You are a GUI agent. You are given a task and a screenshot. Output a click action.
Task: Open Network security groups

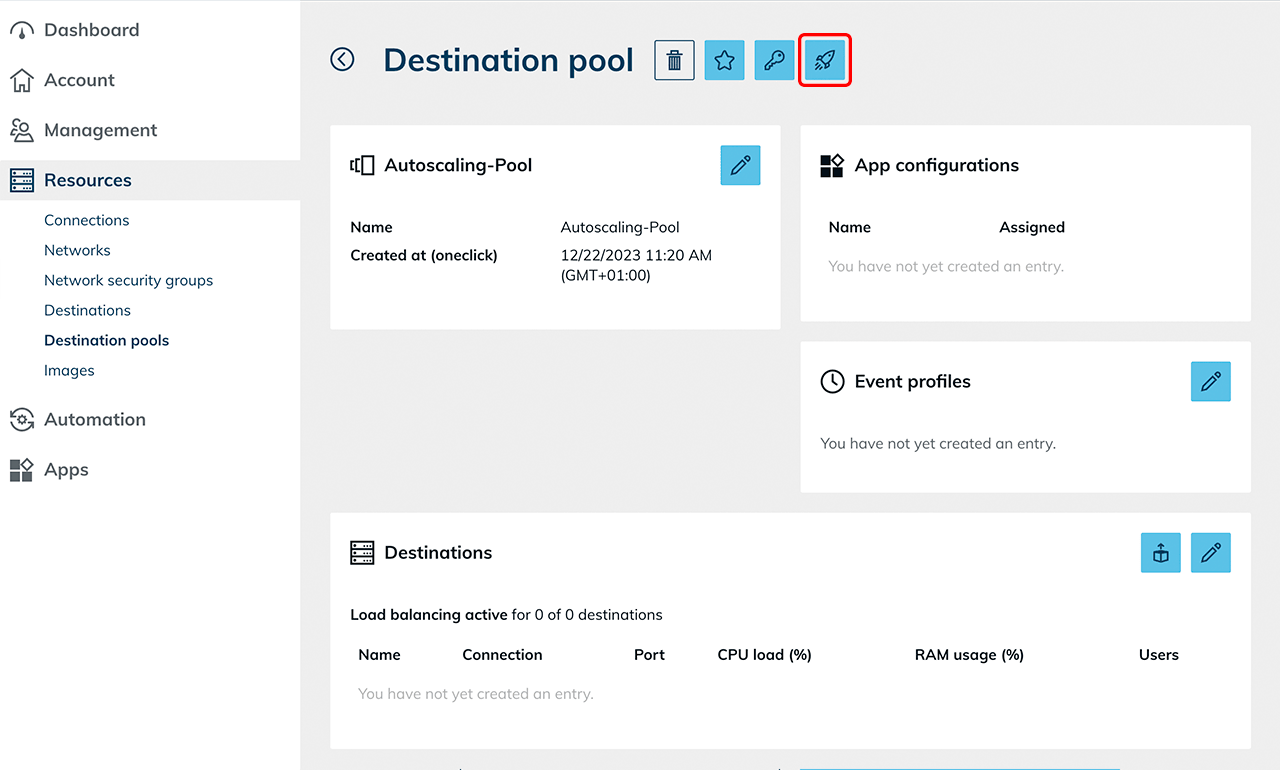click(x=128, y=280)
